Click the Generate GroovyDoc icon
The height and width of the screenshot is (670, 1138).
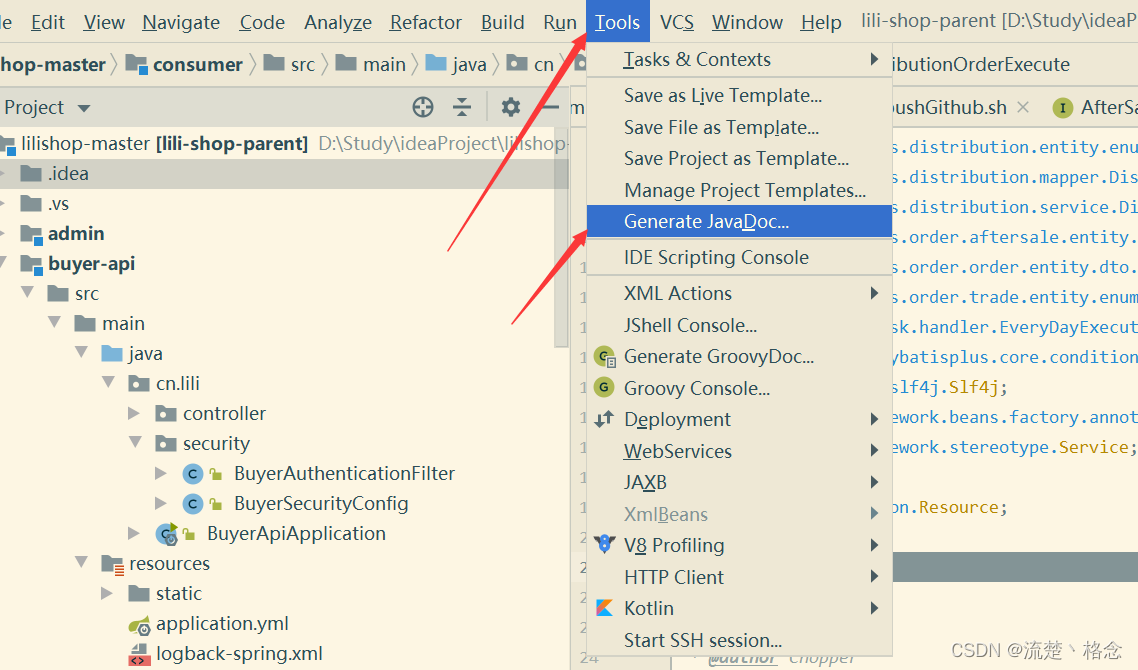pyautogui.click(x=604, y=356)
